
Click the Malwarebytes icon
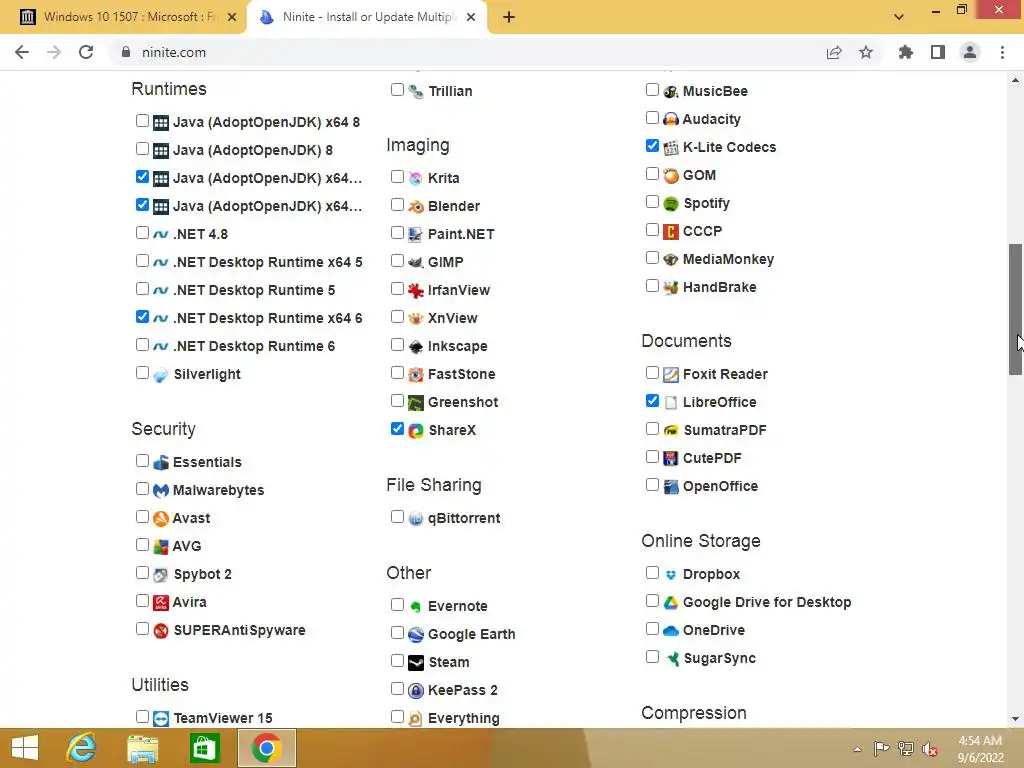161,490
